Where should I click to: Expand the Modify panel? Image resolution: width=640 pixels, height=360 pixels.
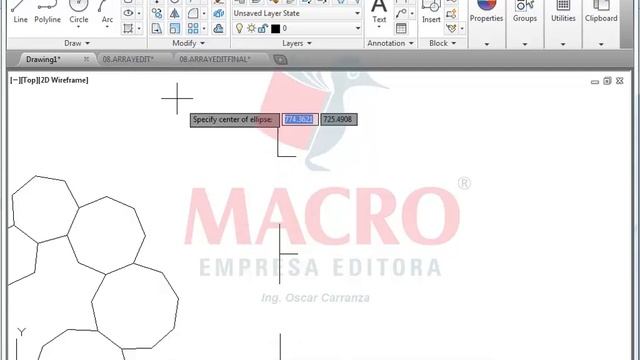tap(189, 43)
